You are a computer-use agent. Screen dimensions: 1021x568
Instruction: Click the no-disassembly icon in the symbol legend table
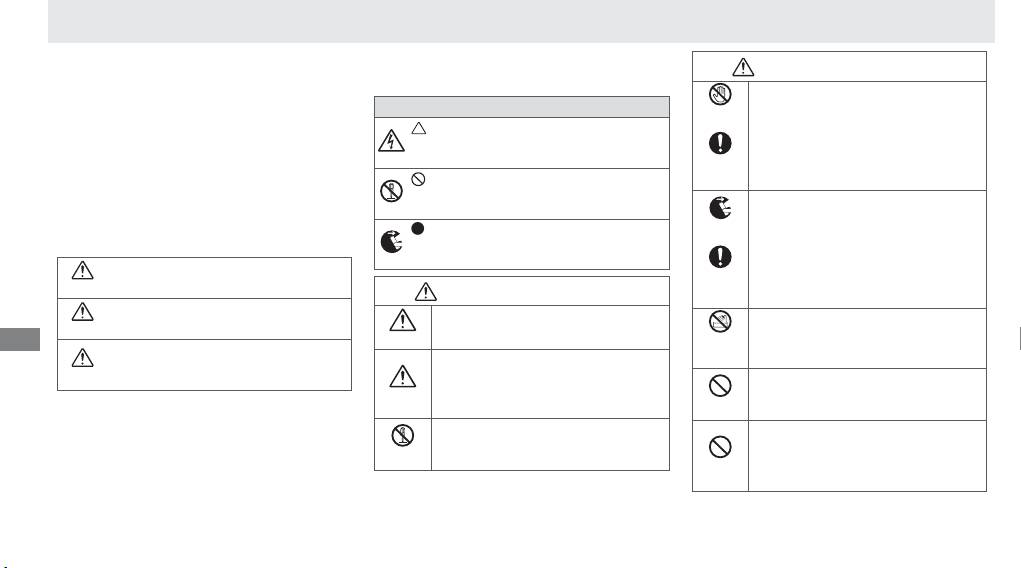point(391,192)
